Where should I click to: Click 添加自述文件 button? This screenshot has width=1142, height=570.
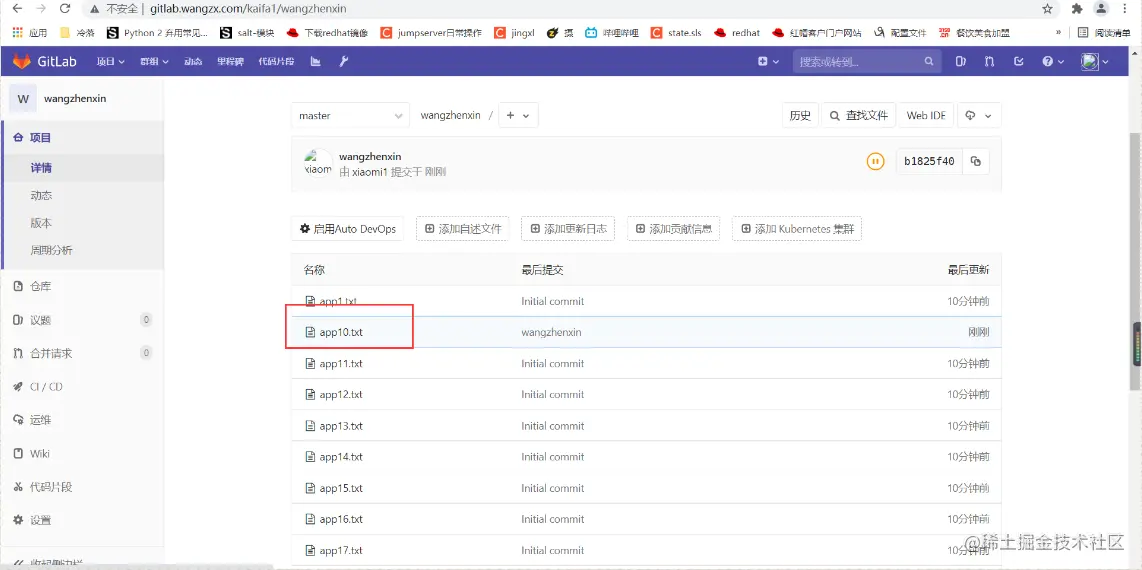coord(463,229)
